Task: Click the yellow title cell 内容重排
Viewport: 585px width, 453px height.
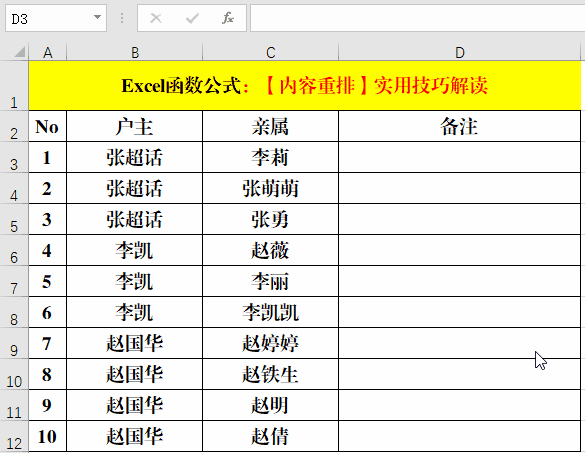Action: tap(305, 85)
